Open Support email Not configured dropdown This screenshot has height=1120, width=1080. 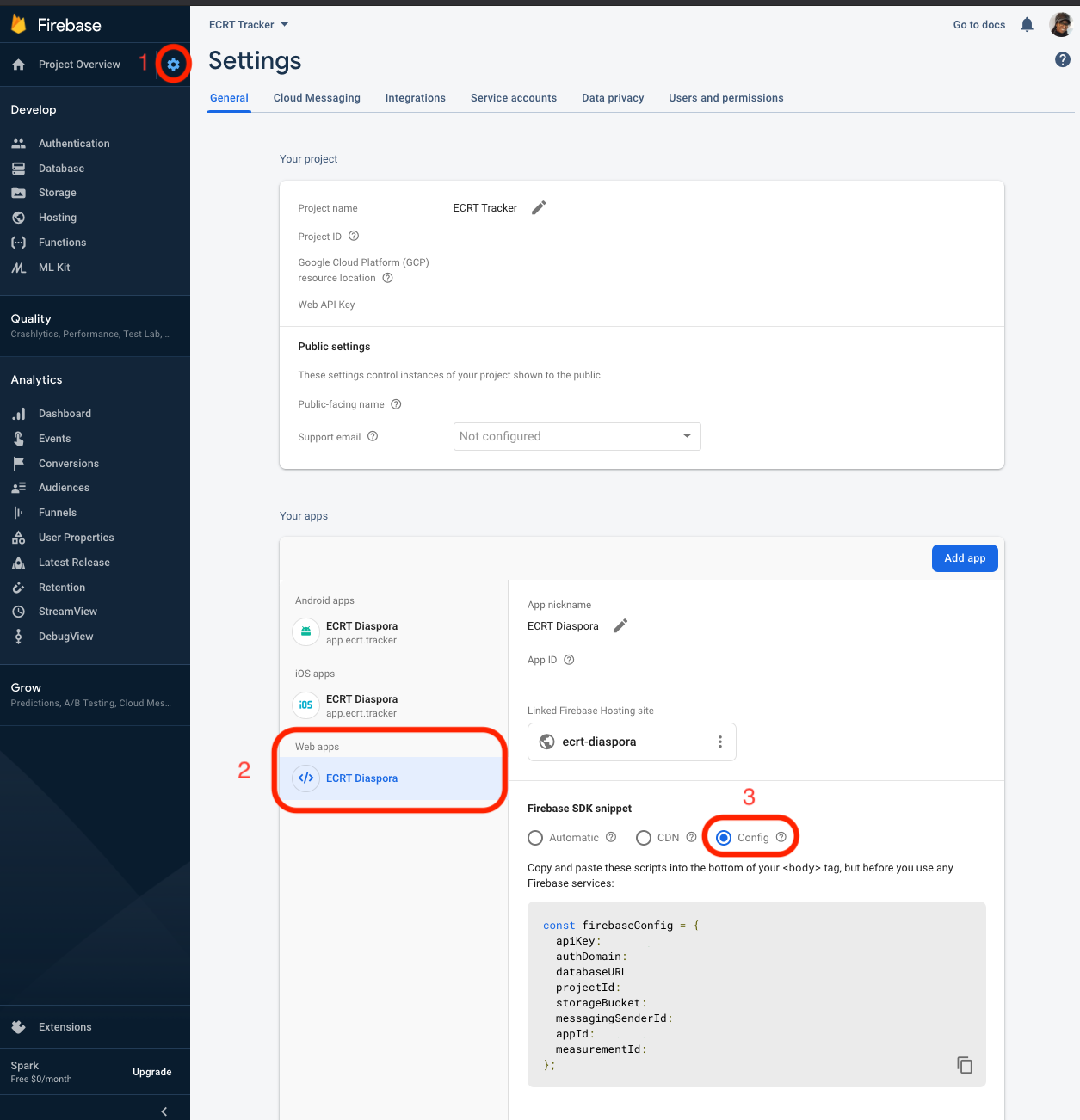point(577,436)
